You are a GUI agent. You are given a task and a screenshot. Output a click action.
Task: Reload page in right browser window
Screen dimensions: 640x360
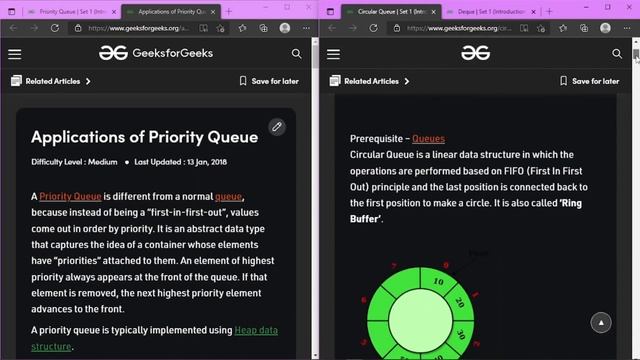click(x=373, y=28)
